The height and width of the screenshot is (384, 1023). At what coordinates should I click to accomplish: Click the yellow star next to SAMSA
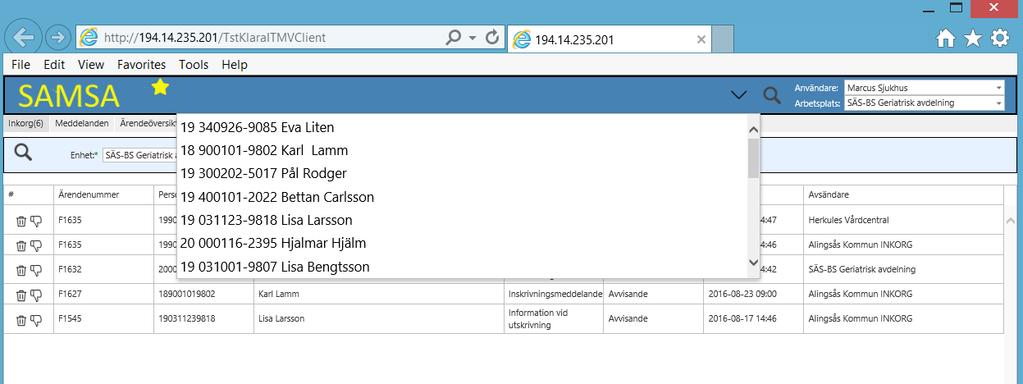point(160,87)
